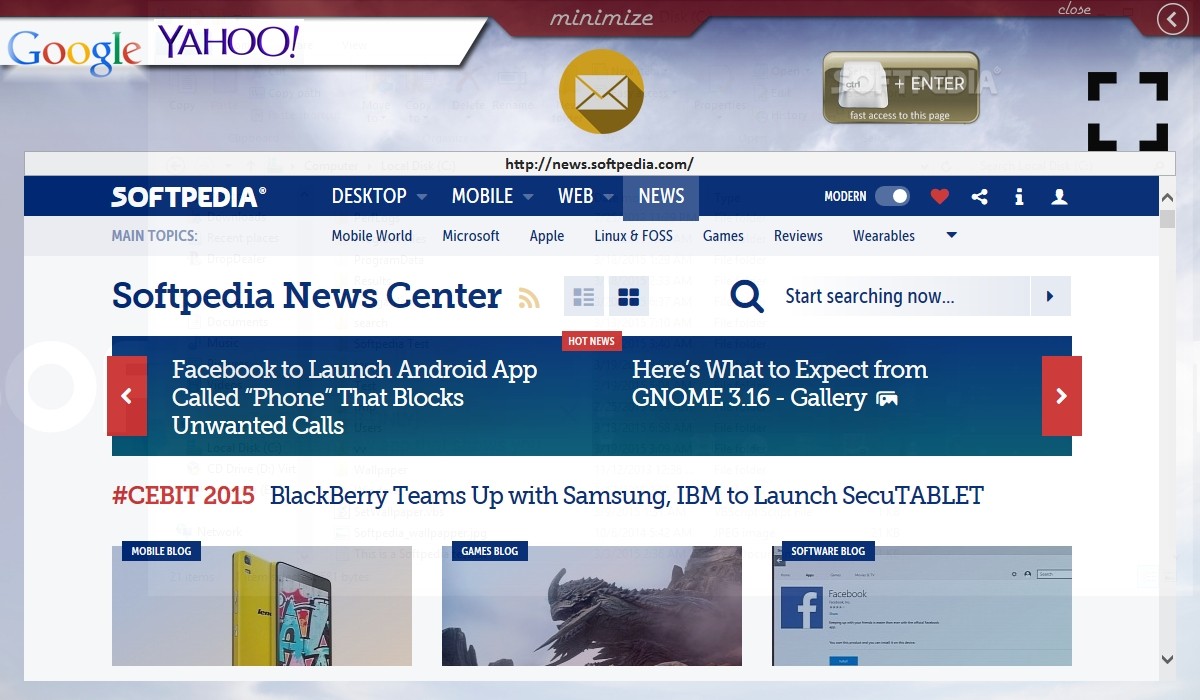Click the circular back arrow icon
Screen dimensions: 1200x700
(1173, 19)
